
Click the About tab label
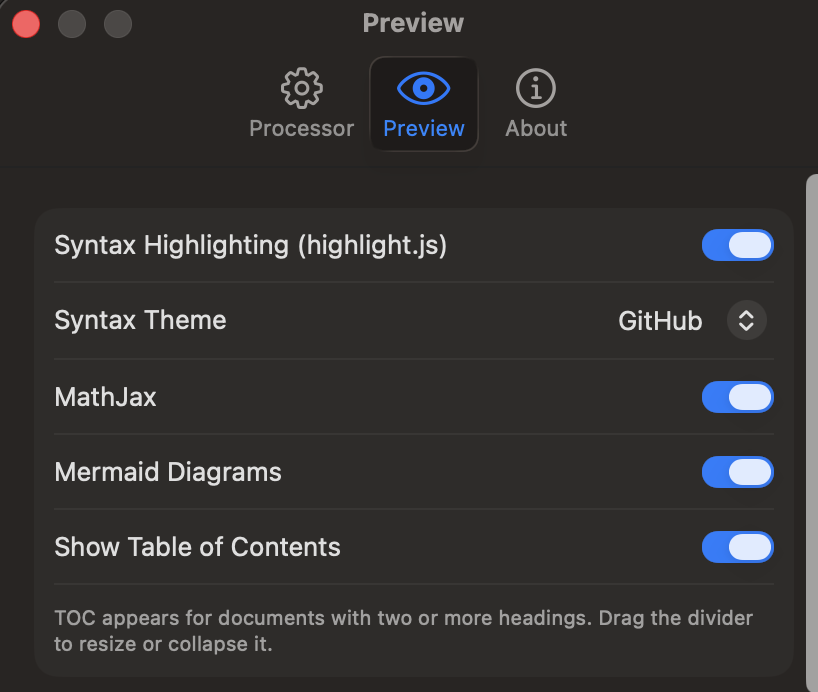[536, 128]
